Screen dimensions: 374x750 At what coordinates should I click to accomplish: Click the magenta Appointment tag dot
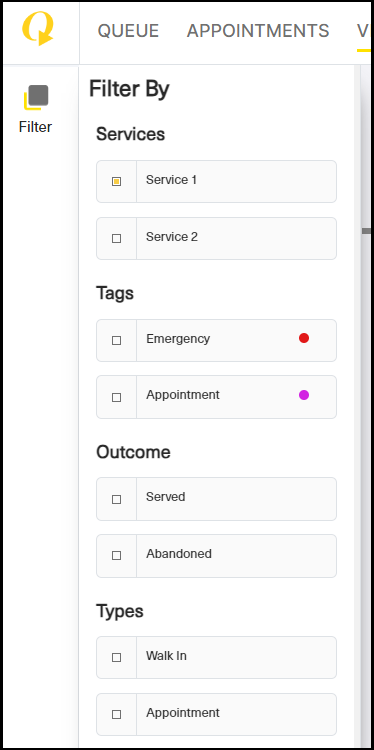(x=304, y=395)
